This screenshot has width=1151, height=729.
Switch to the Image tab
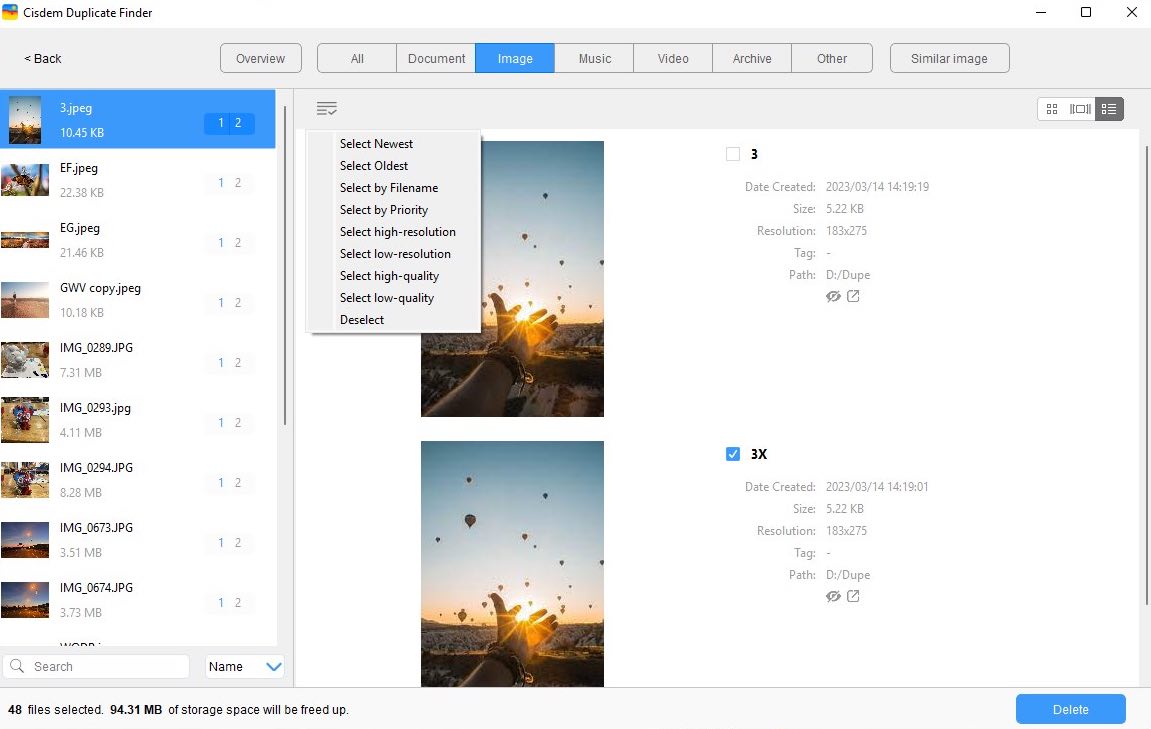(x=515, y=59)
